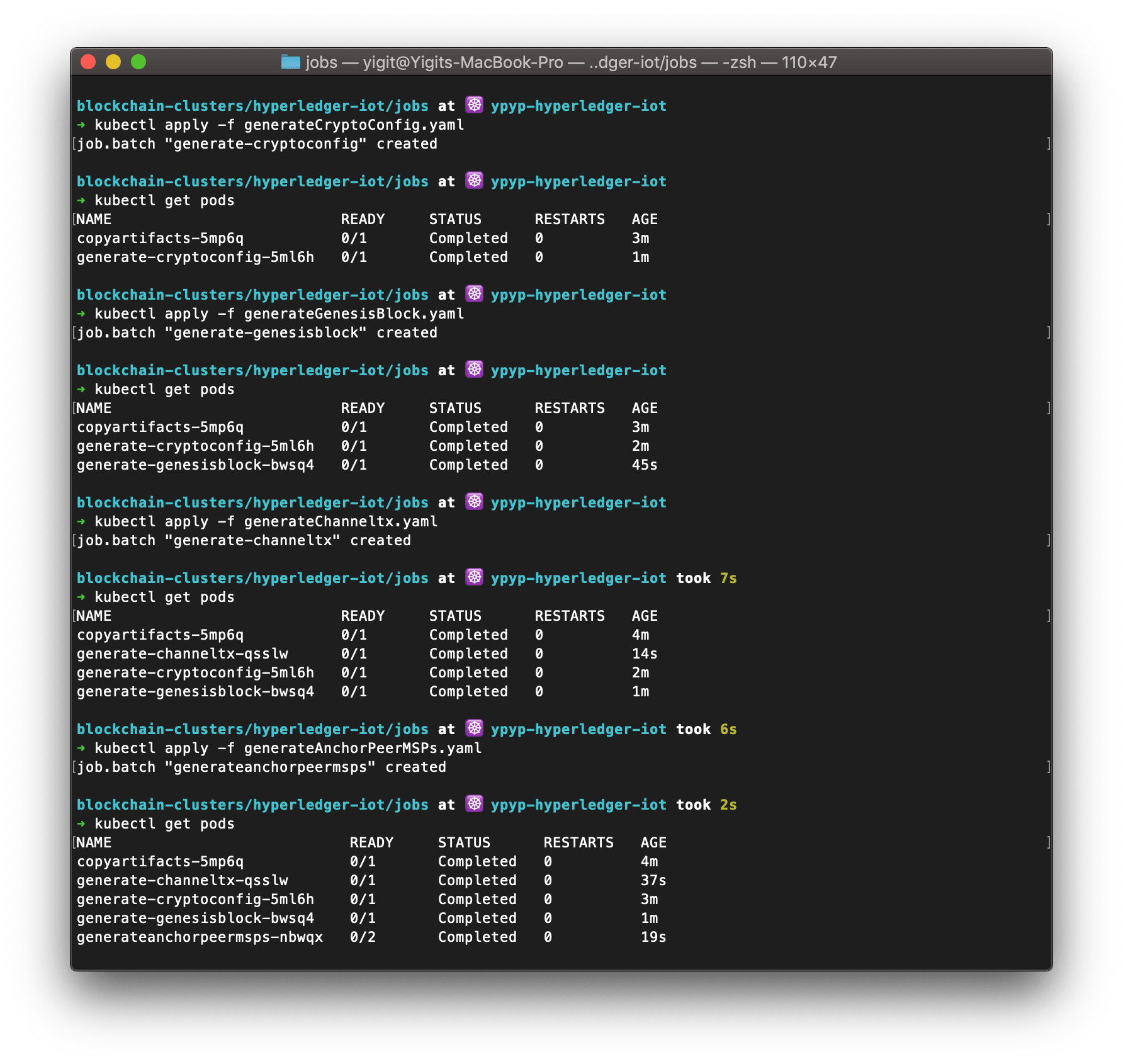Click Kubernetes icon on 'took 2s' prompt line
Viewport: 1123px width, 1064px height.
(475, 803)
